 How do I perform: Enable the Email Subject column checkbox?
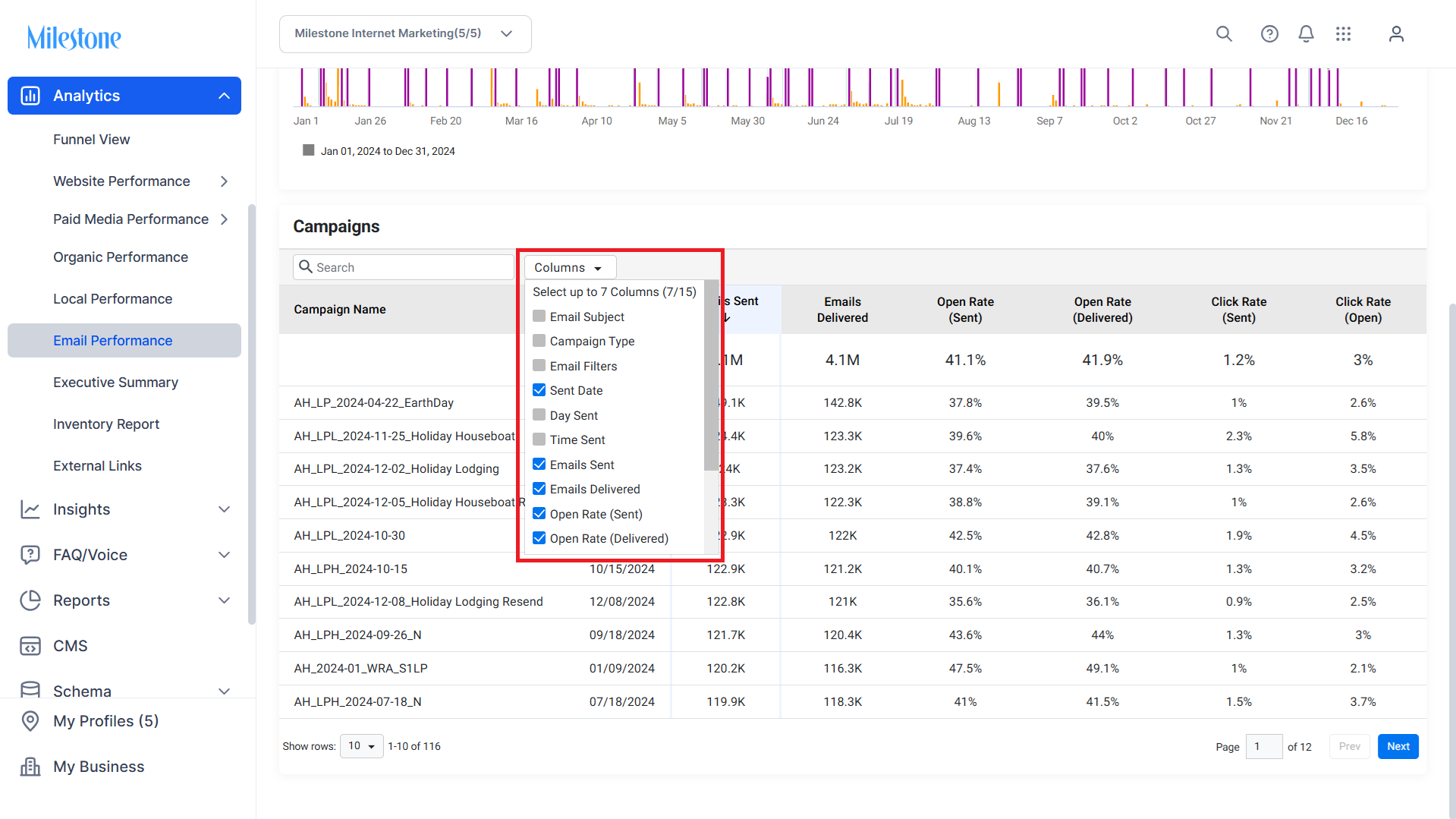point(539,317)
